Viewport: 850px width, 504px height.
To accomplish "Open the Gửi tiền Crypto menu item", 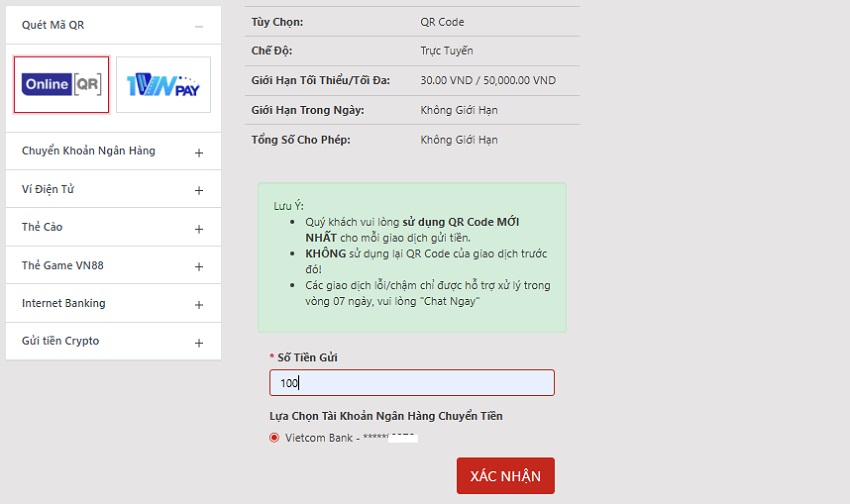I will click(60, 341).
